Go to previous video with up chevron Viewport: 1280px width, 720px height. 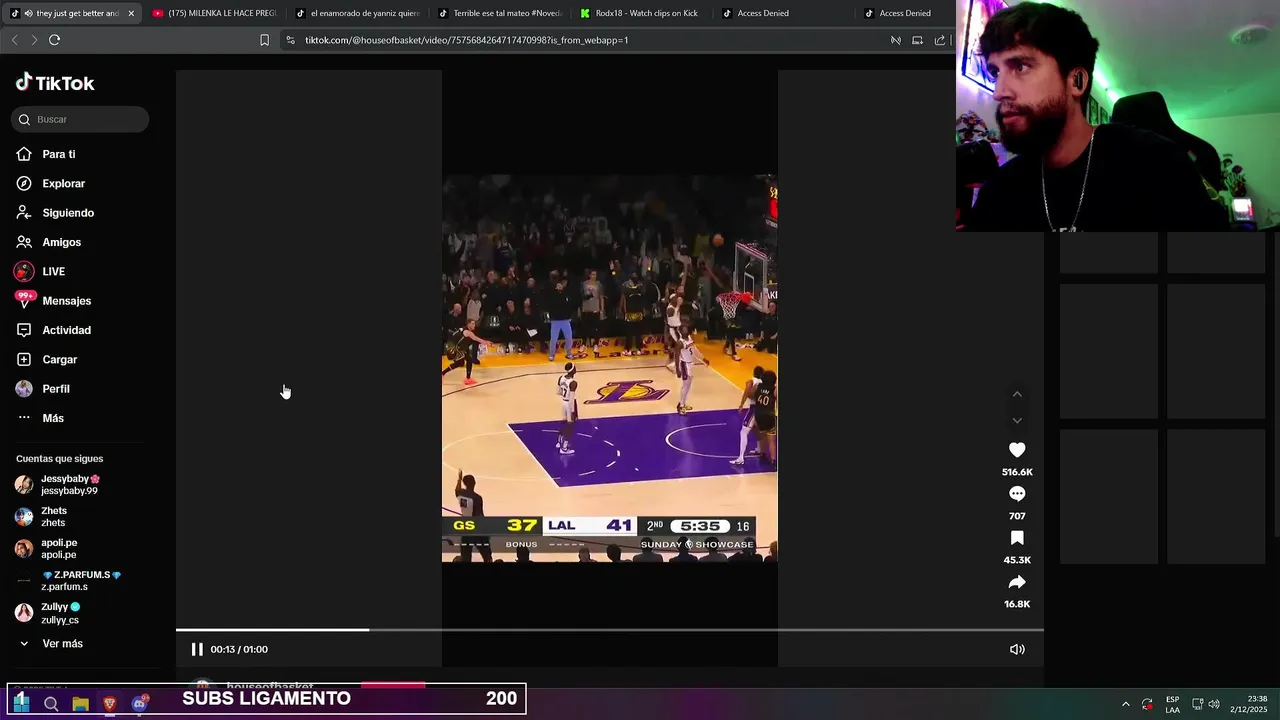point(1017,394)
